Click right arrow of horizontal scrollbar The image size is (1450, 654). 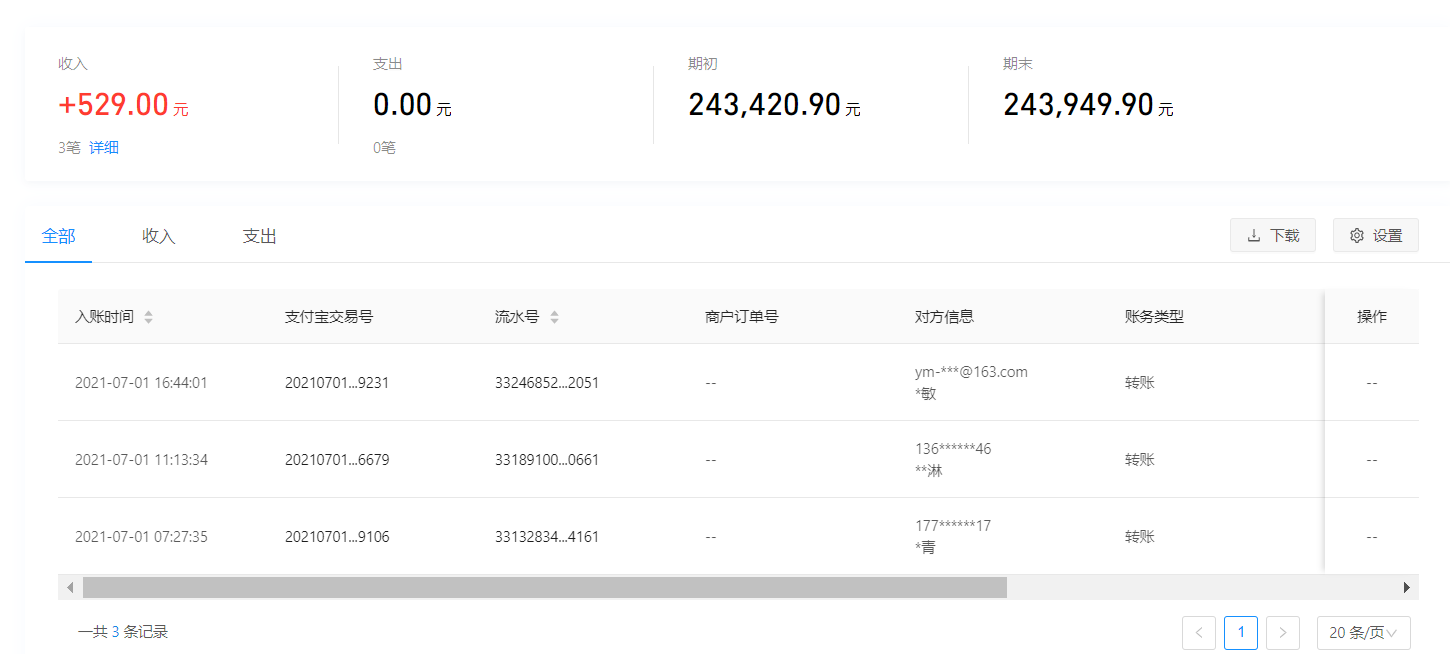click(1407, 587)
